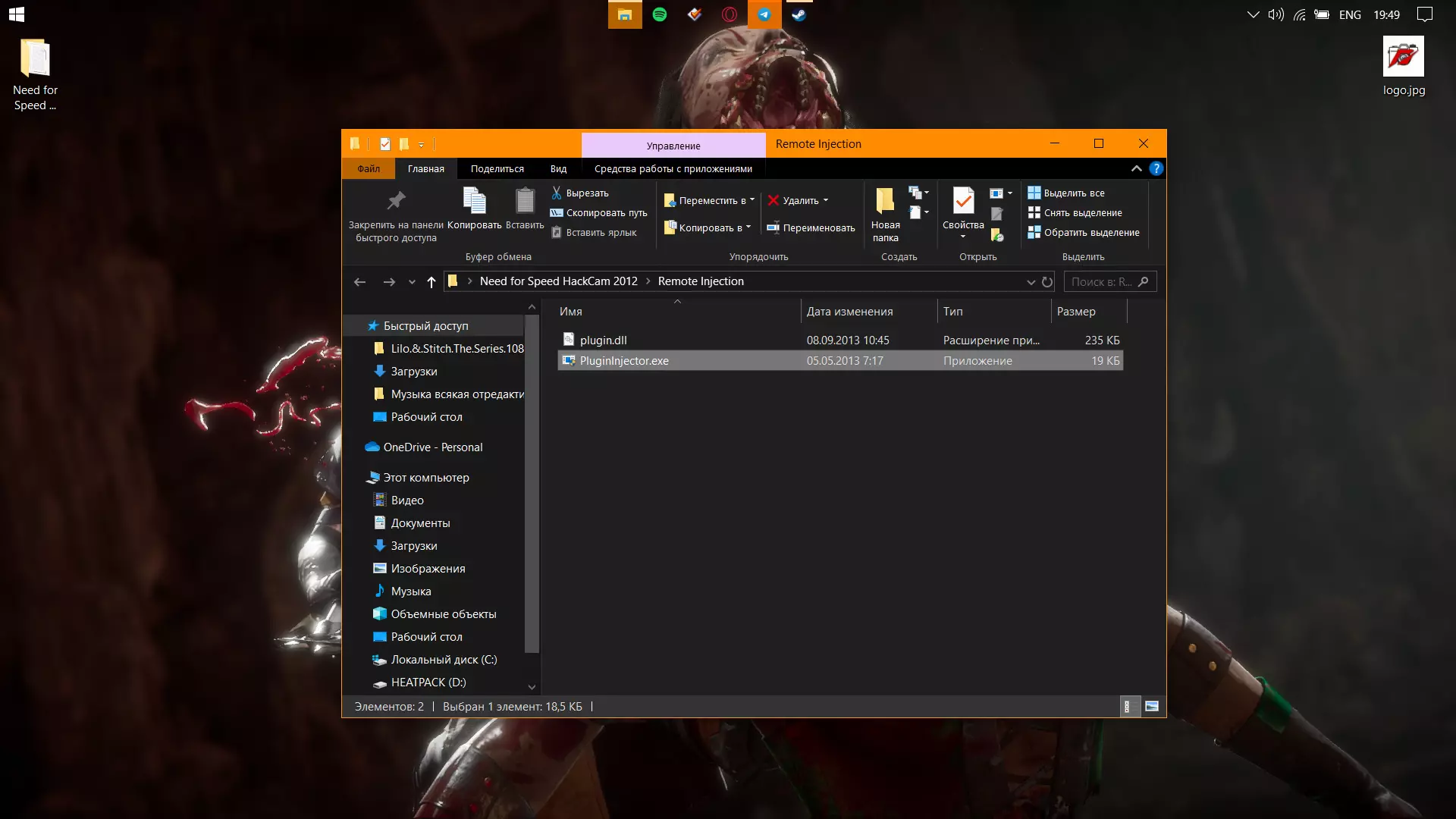Viewport: 1456px width, 819px height.
Task: Click the Cut (Вырезать) scissors icon
Action: (557, 193)
